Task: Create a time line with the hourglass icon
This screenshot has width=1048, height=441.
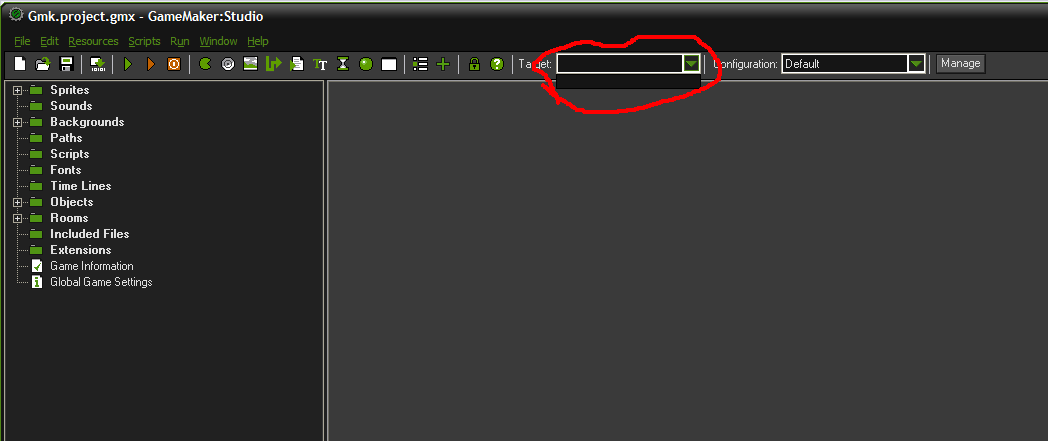Action: tap(343, 64)
